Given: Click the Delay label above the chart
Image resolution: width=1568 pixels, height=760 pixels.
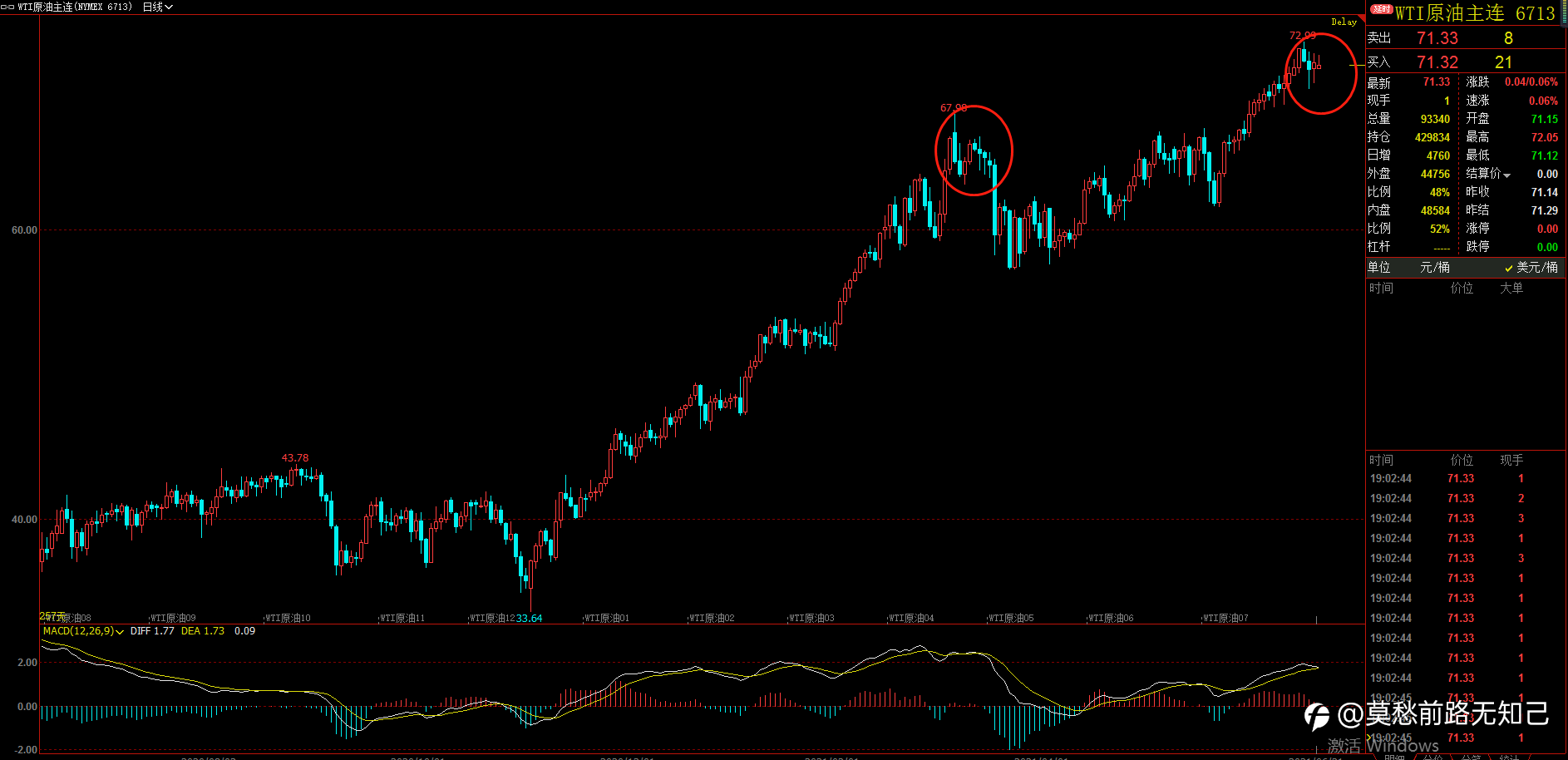Looking at the screenshot, I should pyautogui.click(x=1344, y=22).
